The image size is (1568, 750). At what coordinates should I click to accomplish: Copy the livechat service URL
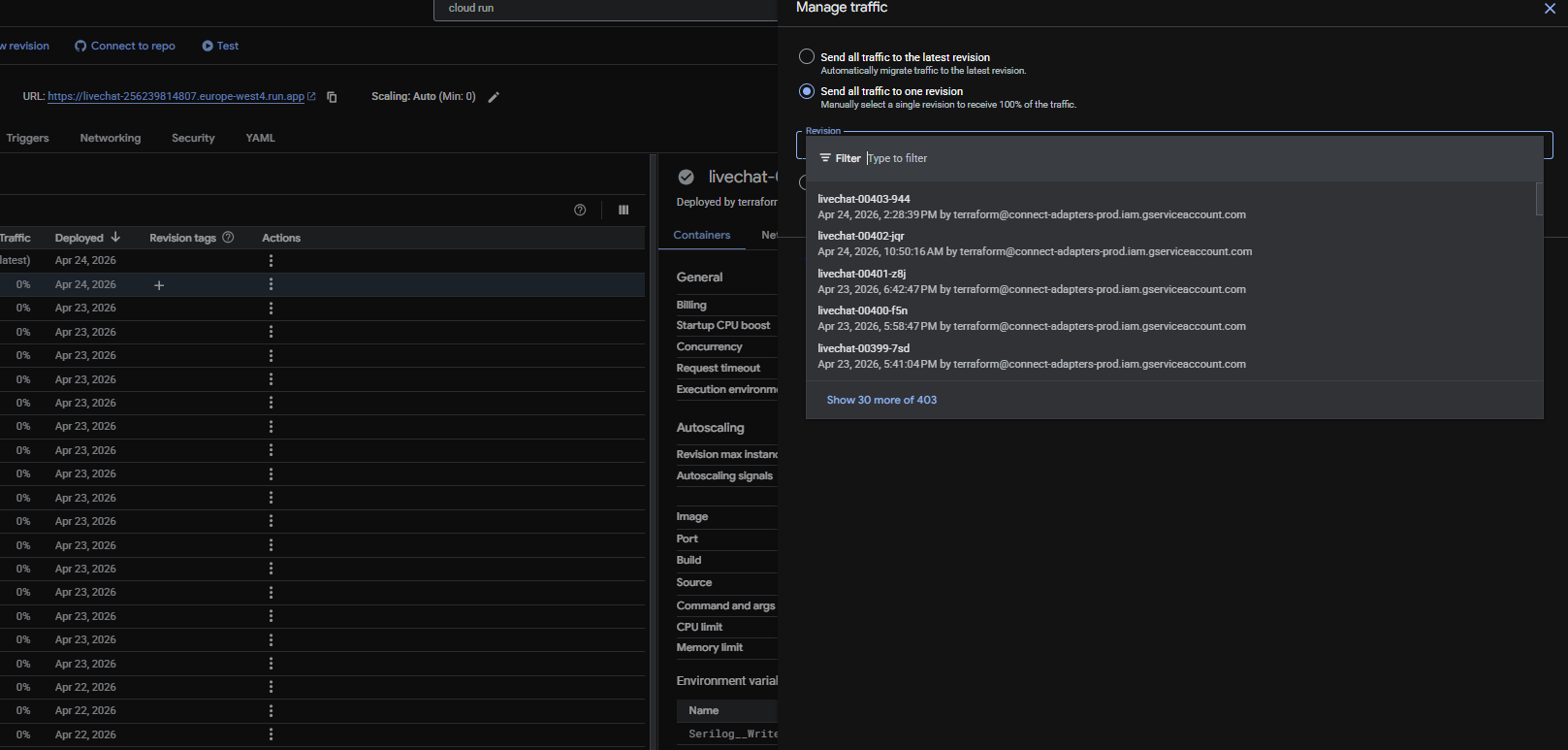(x=332, y=97)
